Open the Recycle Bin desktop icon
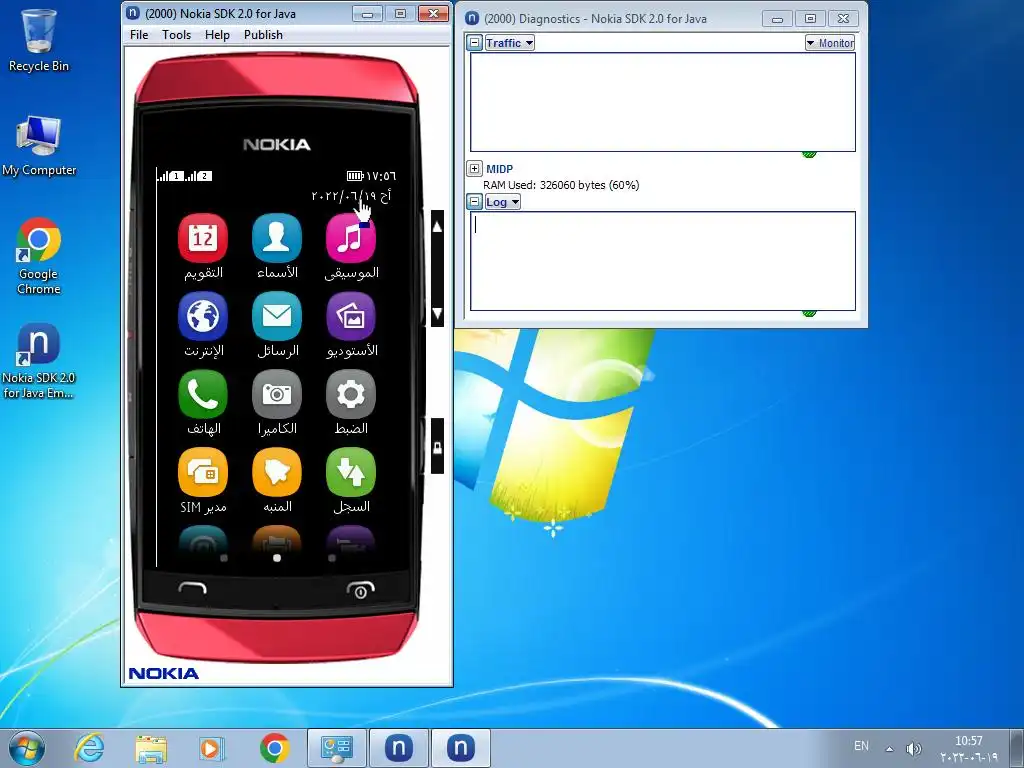Image resolution: width=1024 pixels, height=768 pixels. click(39, 40)
